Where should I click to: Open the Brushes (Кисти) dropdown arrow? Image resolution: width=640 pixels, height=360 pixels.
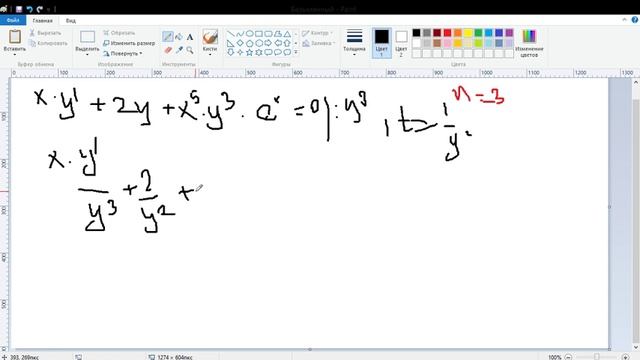[210, 54]
